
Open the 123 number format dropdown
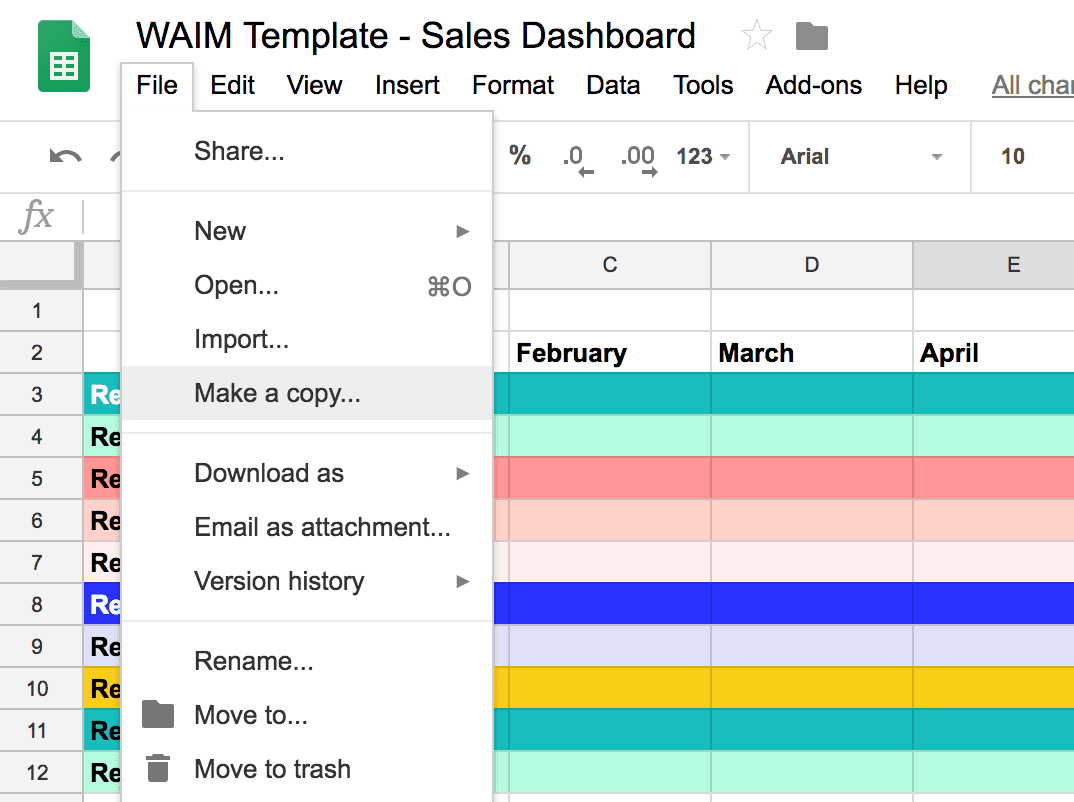click(x=703, y=157)
